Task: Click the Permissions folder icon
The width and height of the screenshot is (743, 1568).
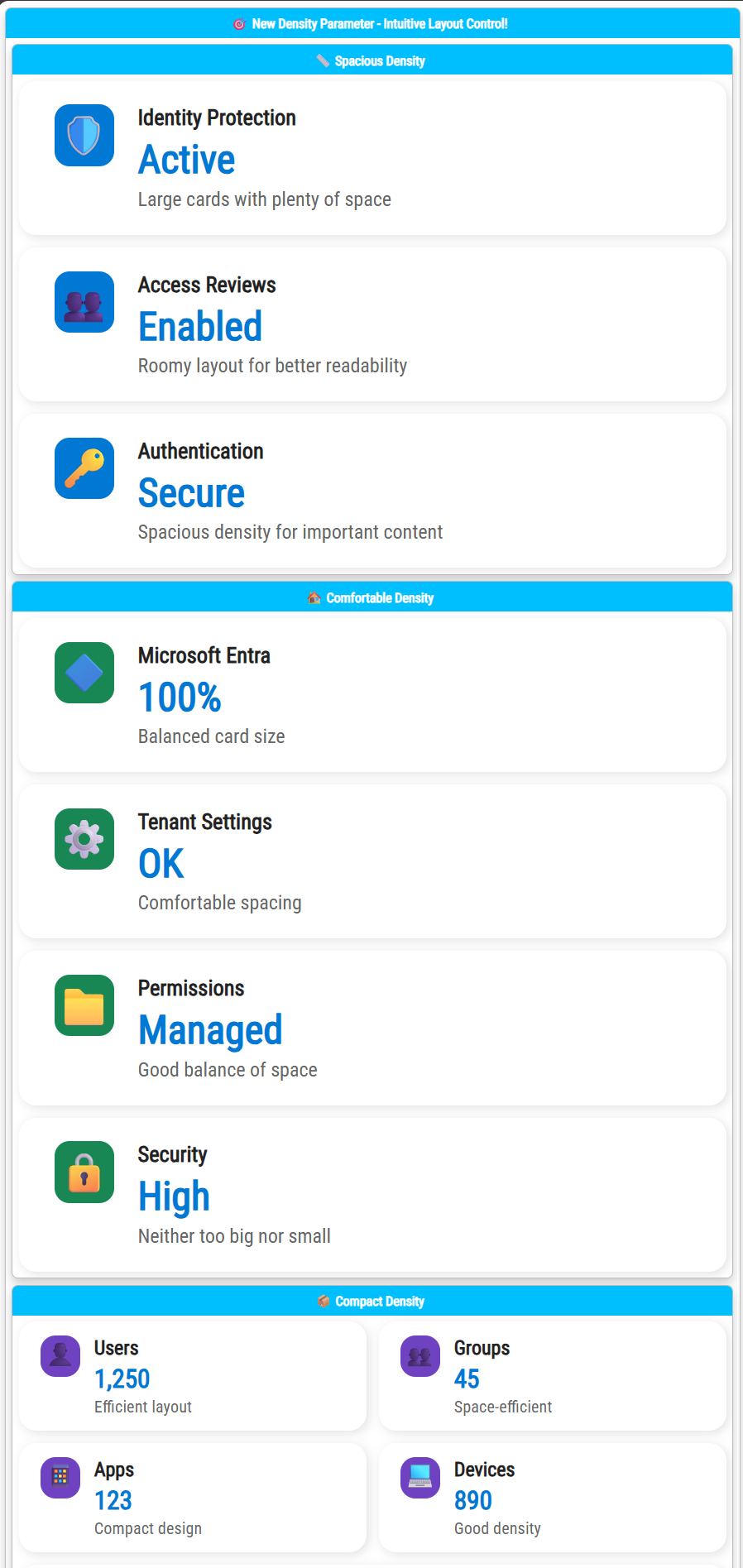Action: coord(84,1005)
